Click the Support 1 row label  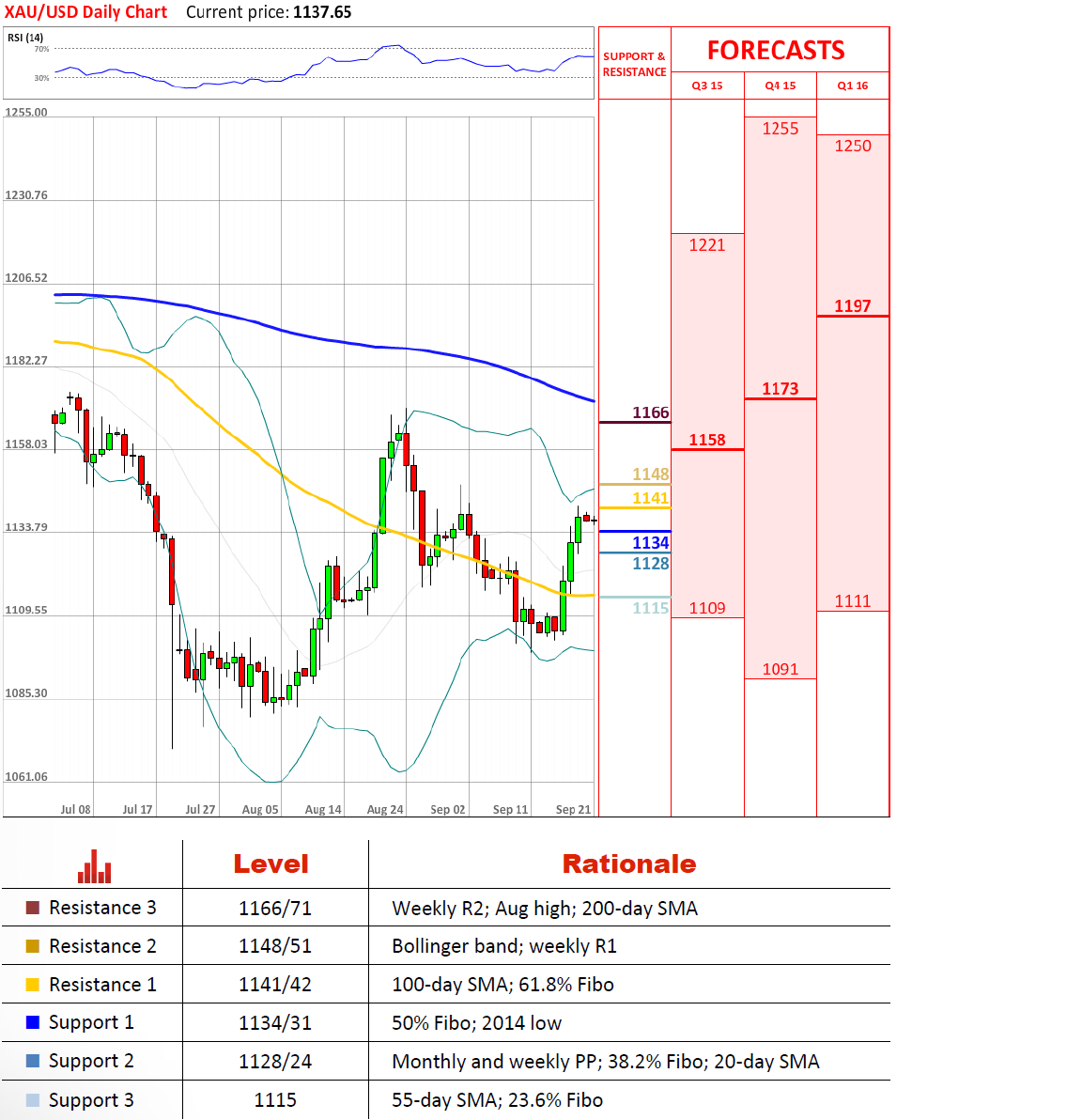click(91, 1022)
